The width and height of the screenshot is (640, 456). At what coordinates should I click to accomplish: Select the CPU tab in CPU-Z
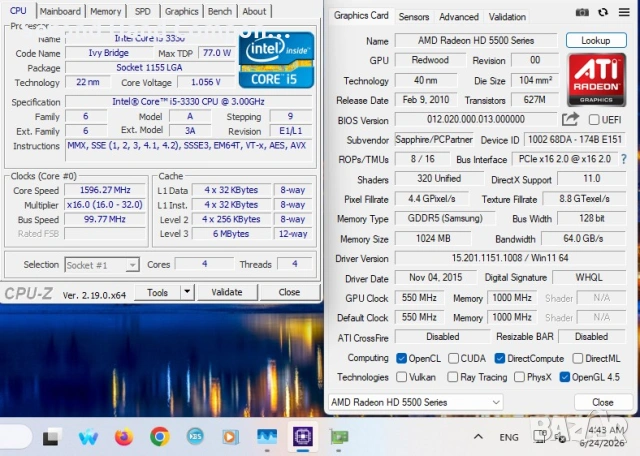point(18,11)
